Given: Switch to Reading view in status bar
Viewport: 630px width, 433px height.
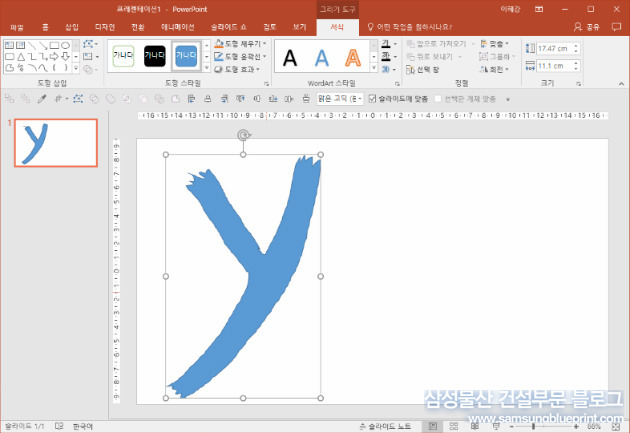Looking at the screenshot, I should point(475,426).
